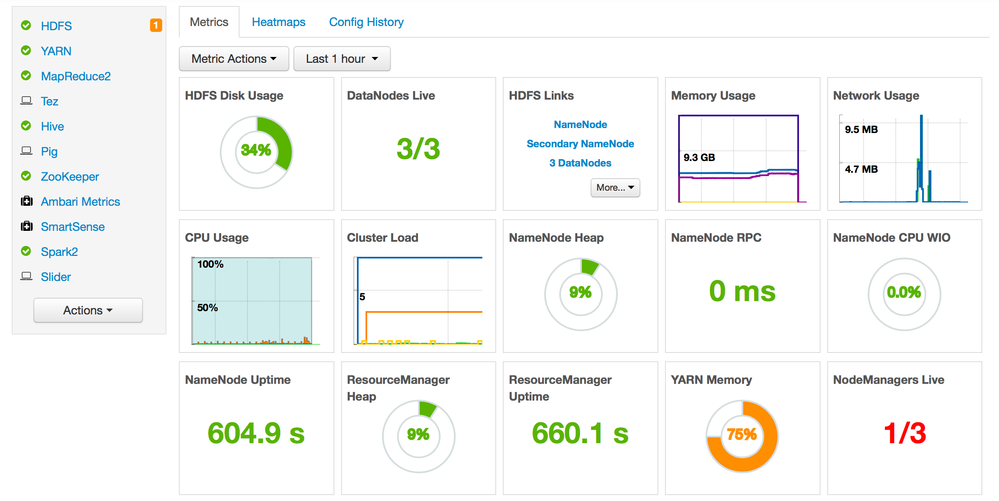Click the green status icon beside HDFS
This screenshot has height=501, width=999.
click(26, 25)
